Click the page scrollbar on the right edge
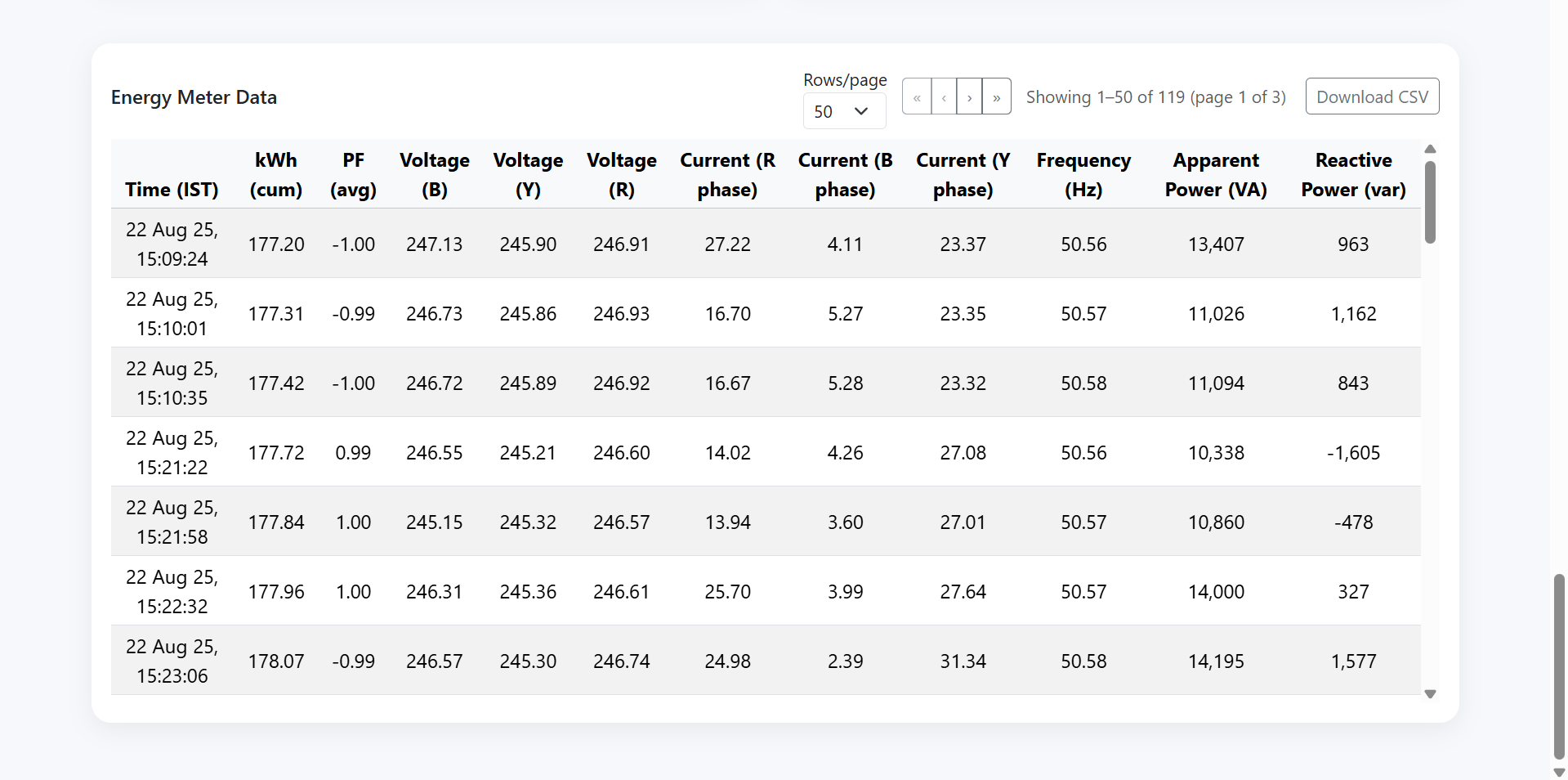 pos(1558,646)
